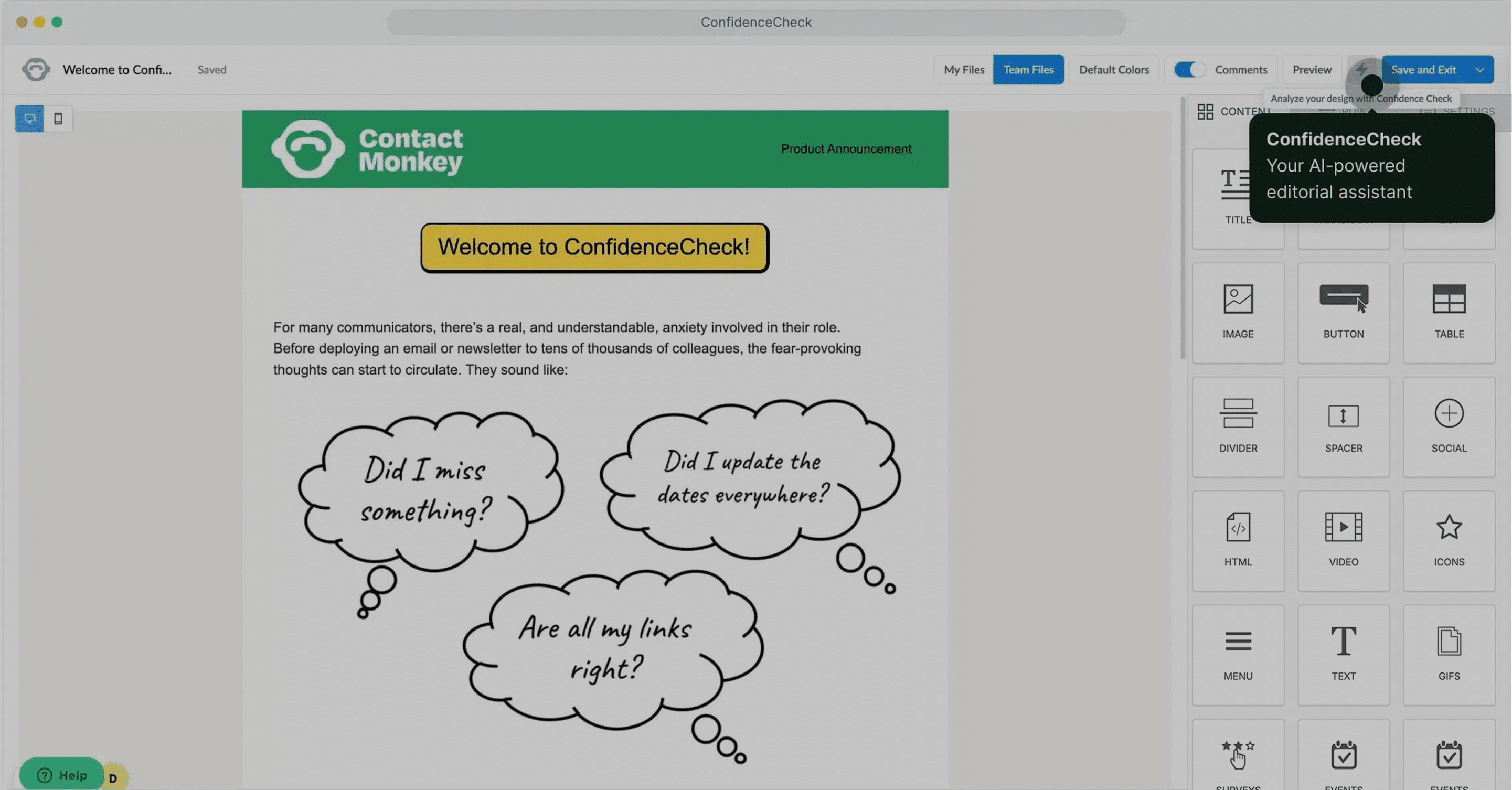This screenshot has height=790, width=1512.
Task: Switch to the My Files tab
Action: [x=963, y=69]
